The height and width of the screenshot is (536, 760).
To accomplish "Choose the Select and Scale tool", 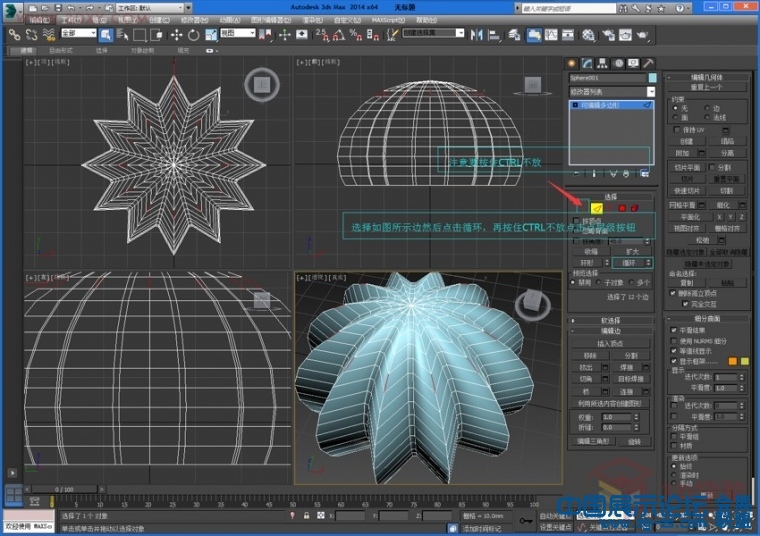I will [210, 35].
